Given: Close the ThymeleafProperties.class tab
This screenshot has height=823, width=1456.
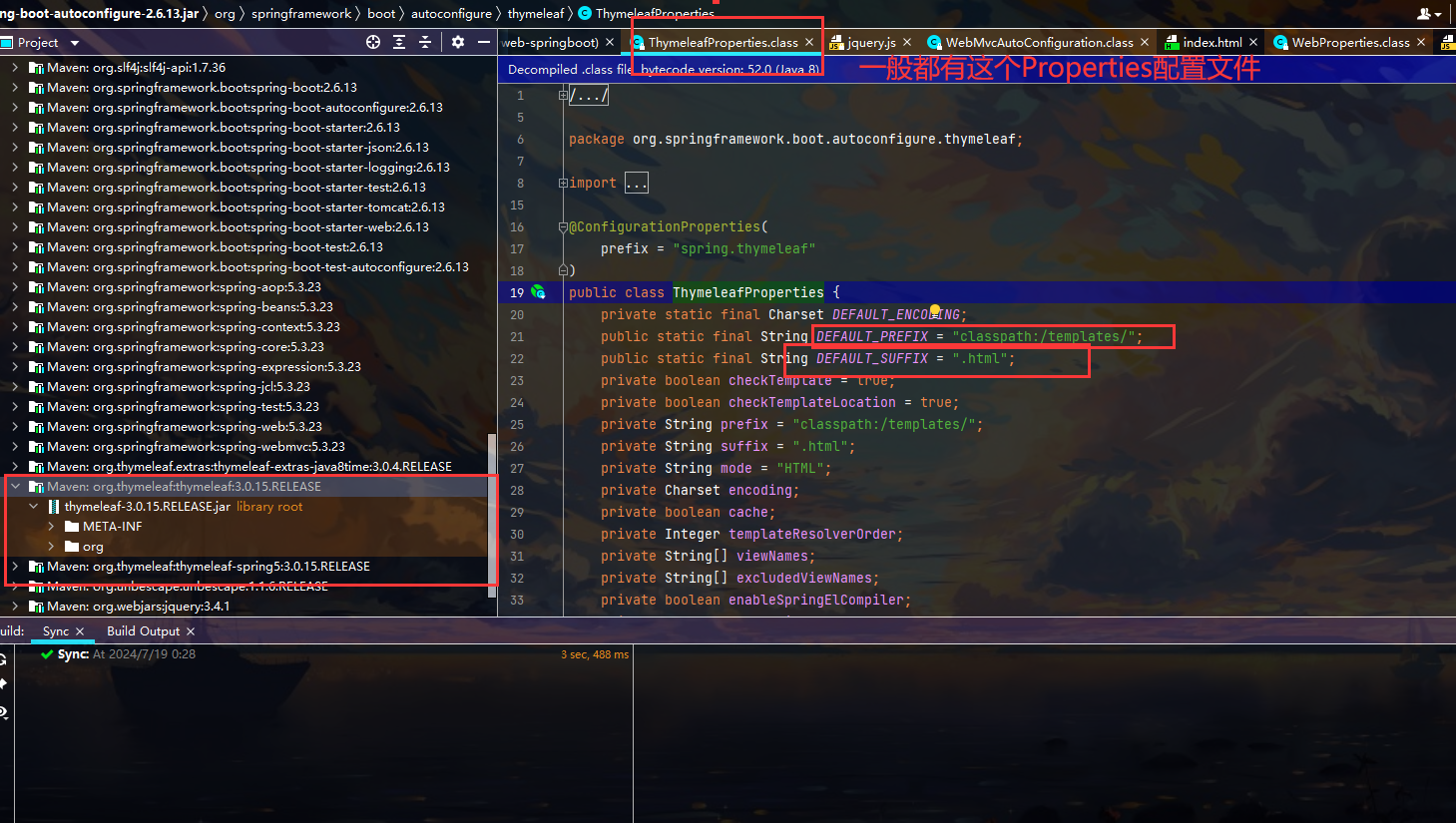Looking at the screenshot, I should [809, 42].
